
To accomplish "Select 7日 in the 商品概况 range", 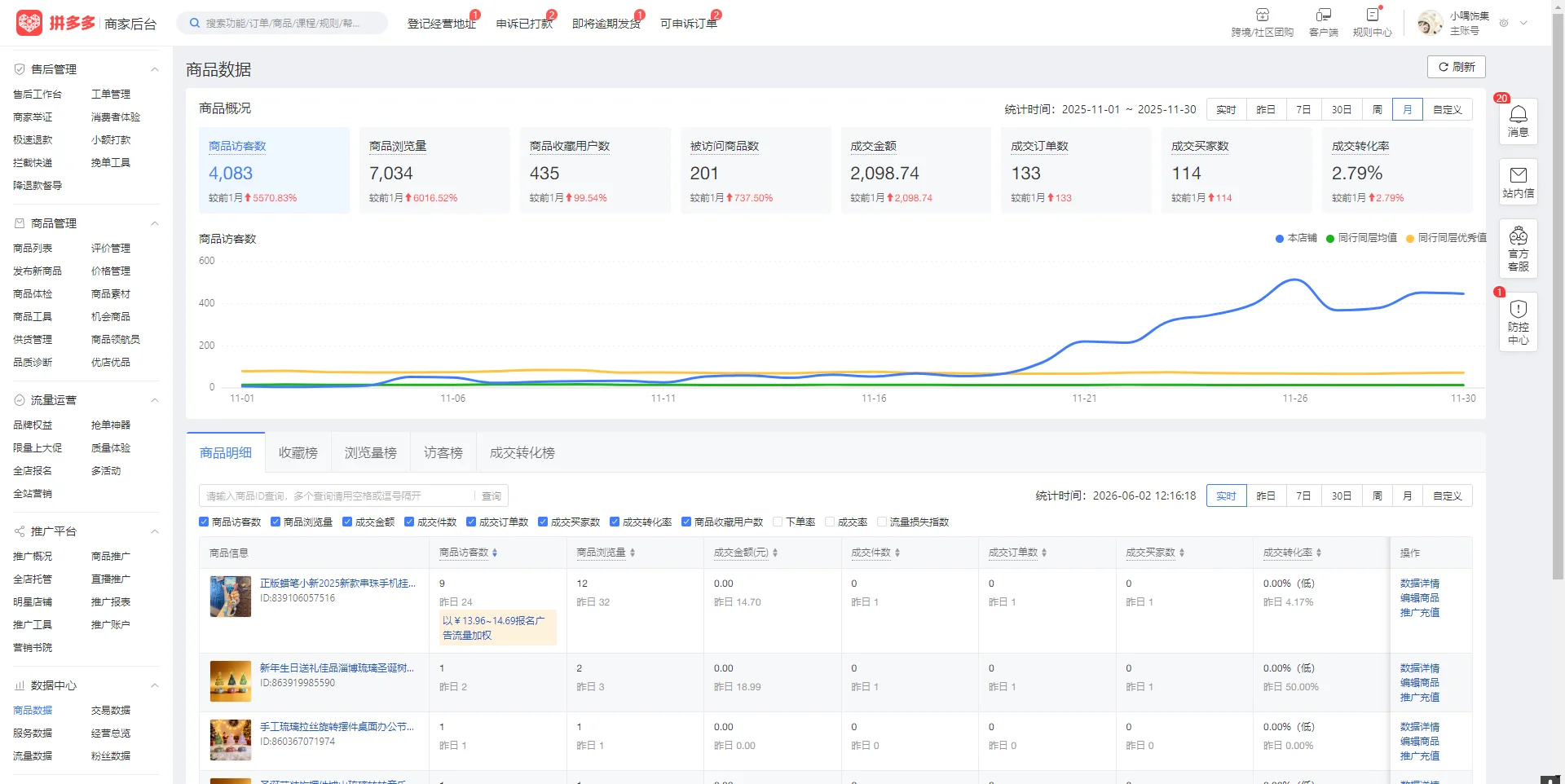I will (1303, 109).
